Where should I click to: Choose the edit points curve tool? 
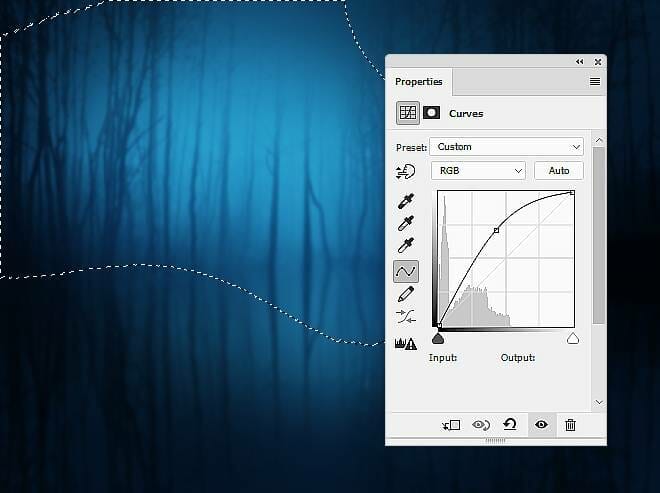pos(406,271)
